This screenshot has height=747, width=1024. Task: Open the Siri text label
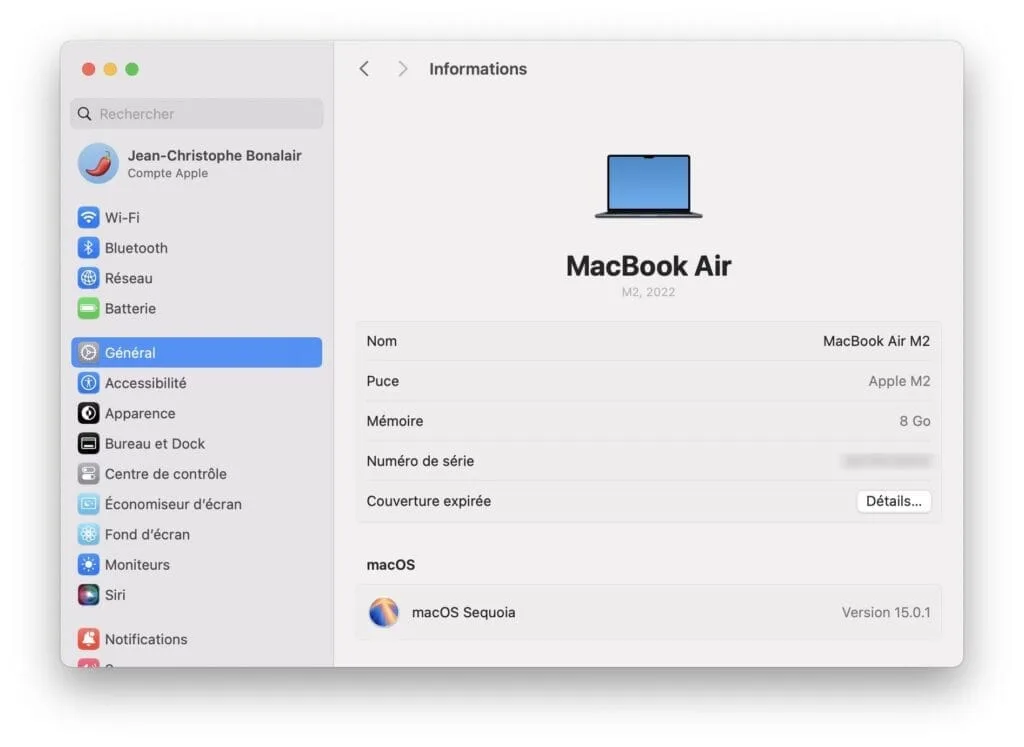pos(115,595)
